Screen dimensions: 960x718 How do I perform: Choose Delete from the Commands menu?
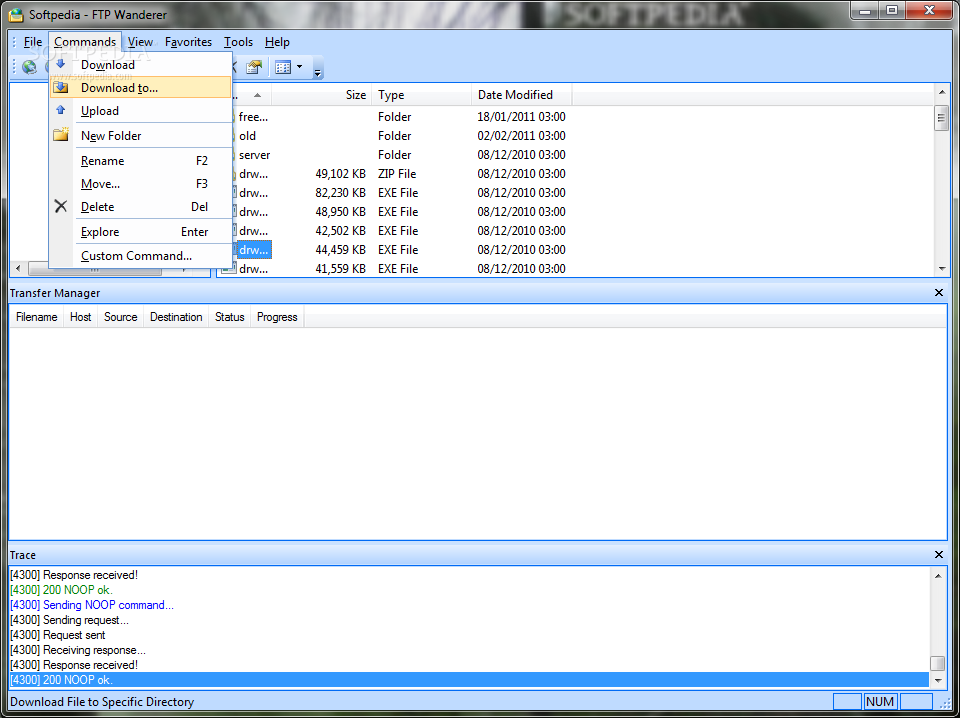[x=140, y=207]
